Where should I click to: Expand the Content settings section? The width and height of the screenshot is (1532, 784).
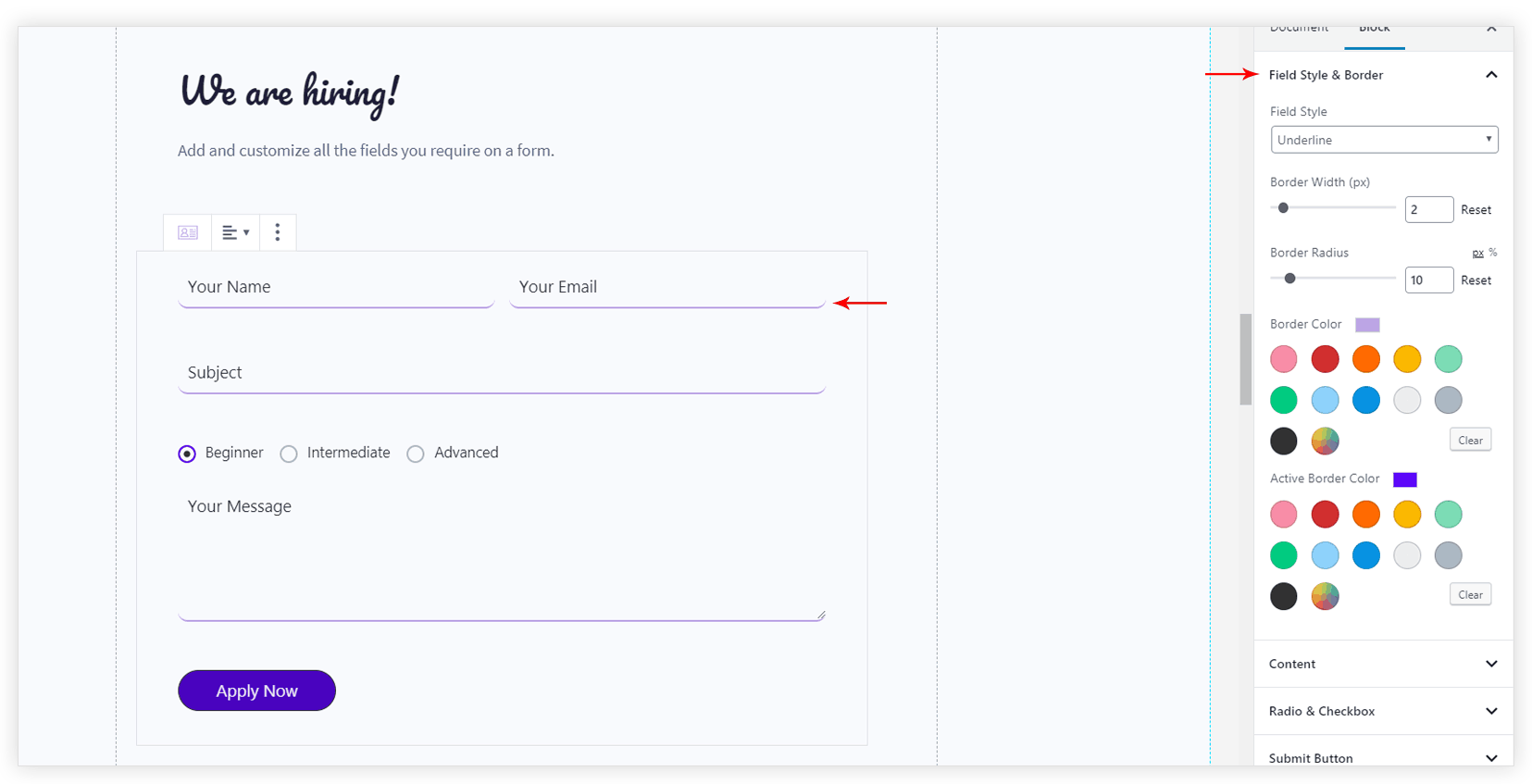(1383, 664)
